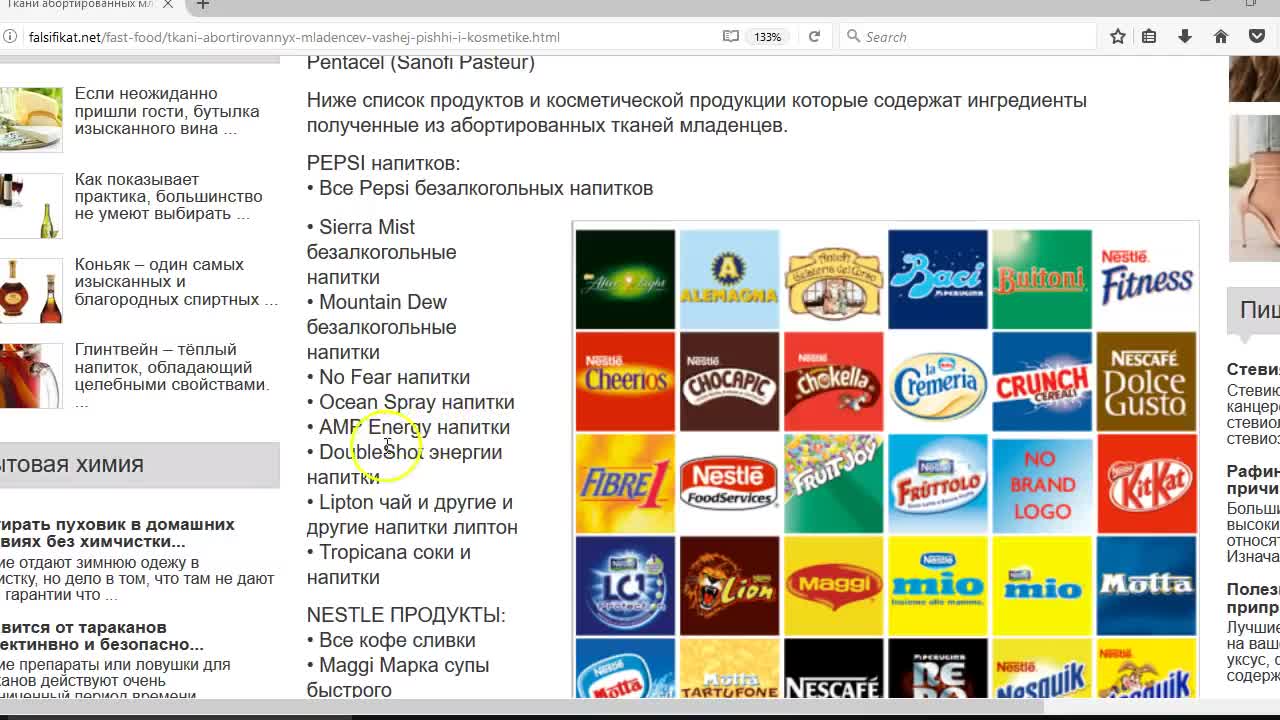
Task: Open the mulled wine thumbnail
Action: pyautogui.click(x=30, y=376)
